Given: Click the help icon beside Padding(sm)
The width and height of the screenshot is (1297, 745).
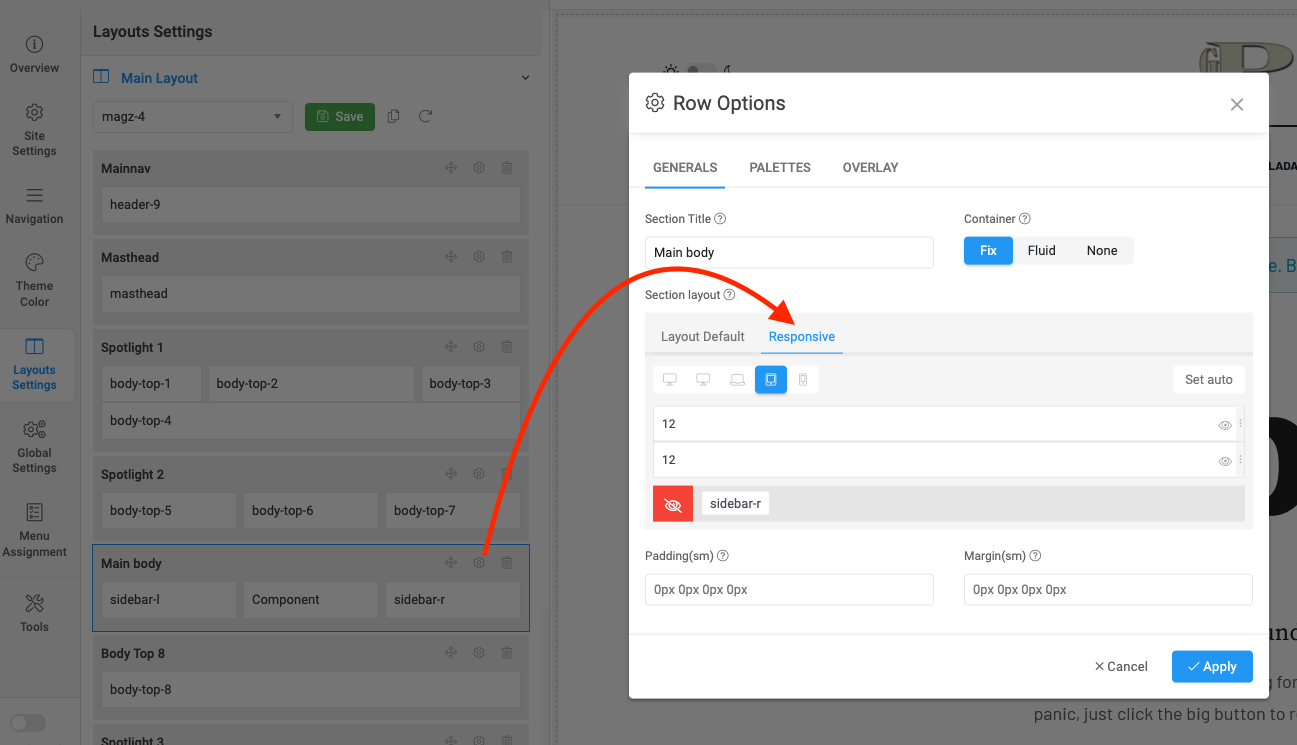Looking at the screenshot, I should coord(723,556).
